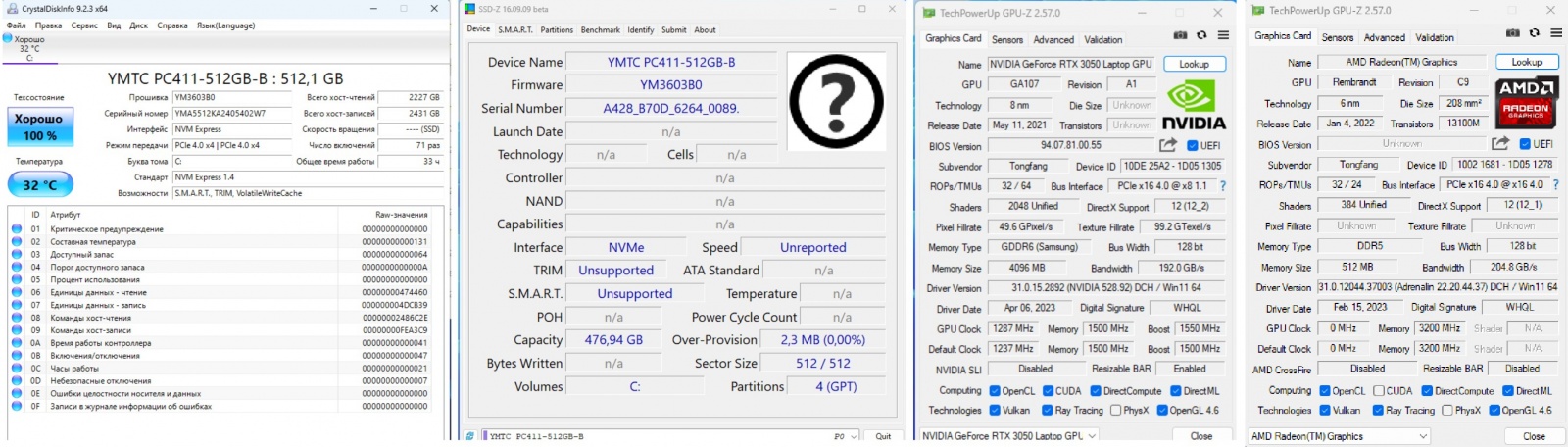Click the 32 °C temperature button in CrystalDiskInfo
The image size is (1568, 447).
pos(39,184)
